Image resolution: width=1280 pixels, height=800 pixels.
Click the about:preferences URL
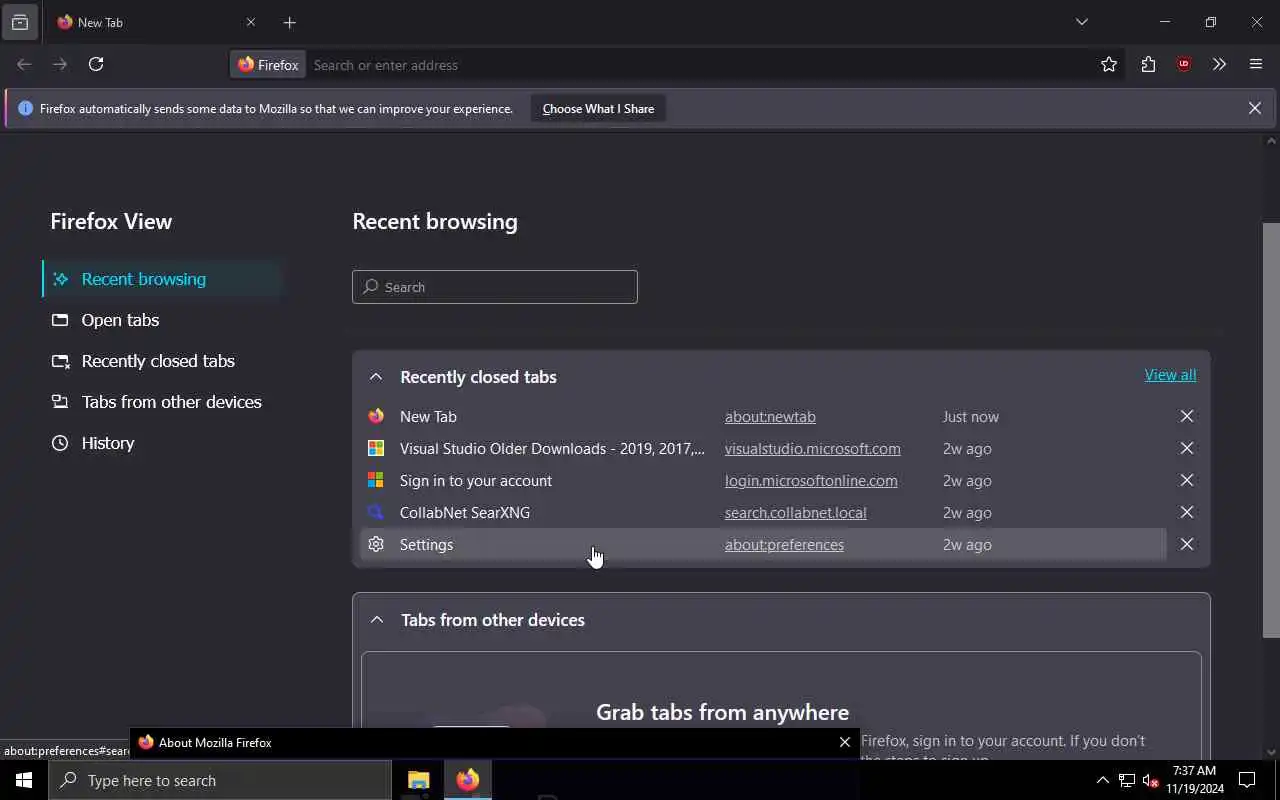point(784,545)
